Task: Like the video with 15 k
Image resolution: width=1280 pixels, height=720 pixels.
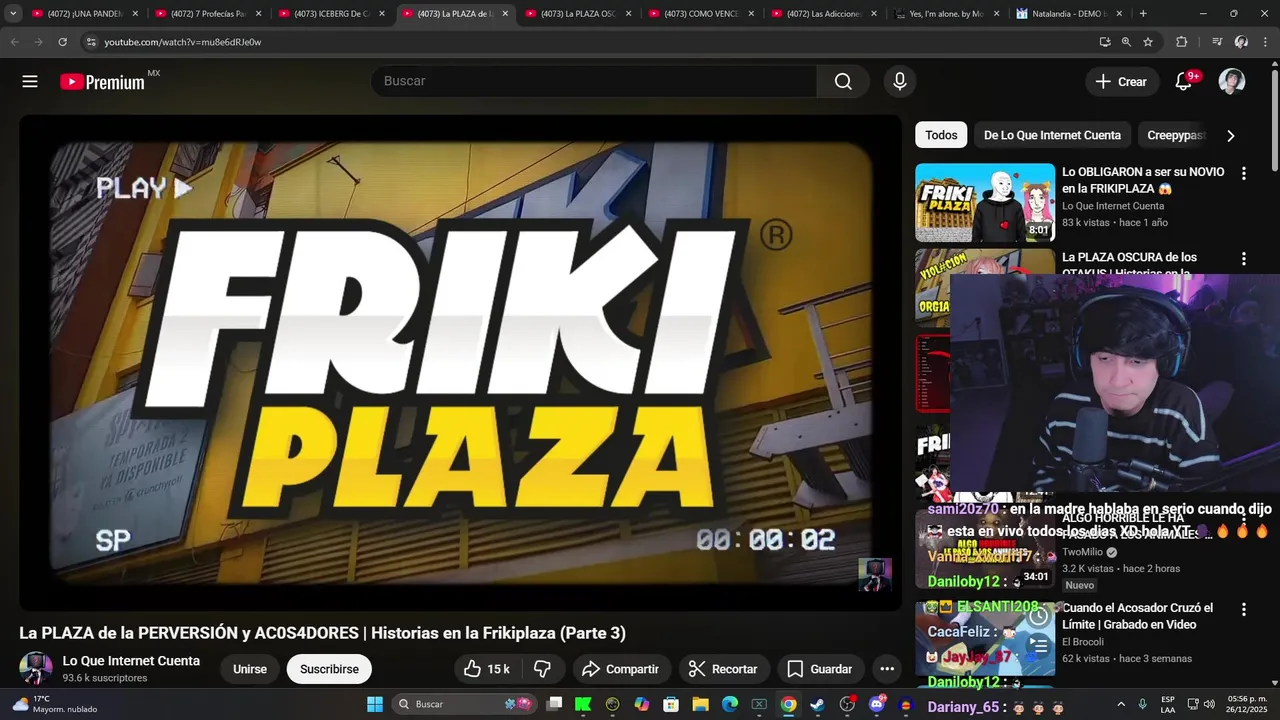Action: click(x=488, y=669)
